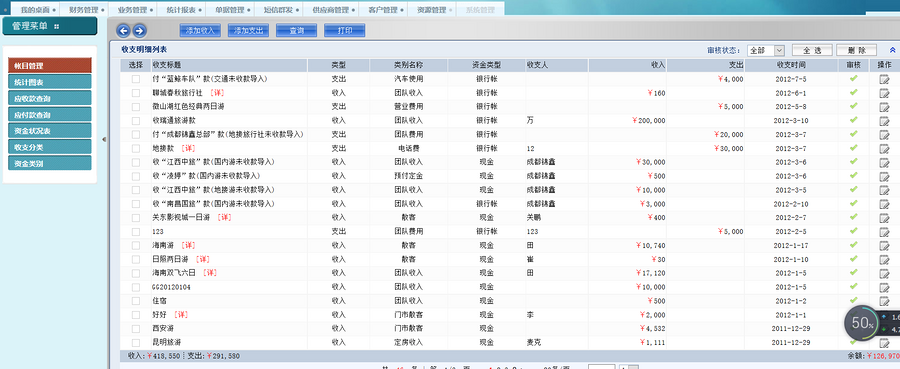Select the 西安游 row checkbox

[x=136, y=329]
